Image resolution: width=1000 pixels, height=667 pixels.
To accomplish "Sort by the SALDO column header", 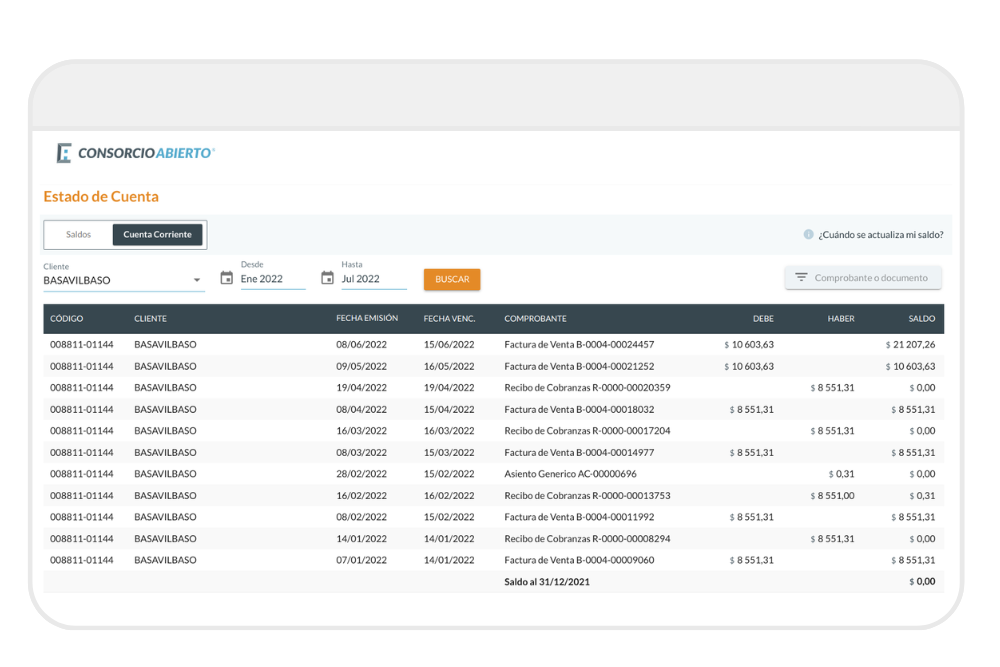I will 921,319.
